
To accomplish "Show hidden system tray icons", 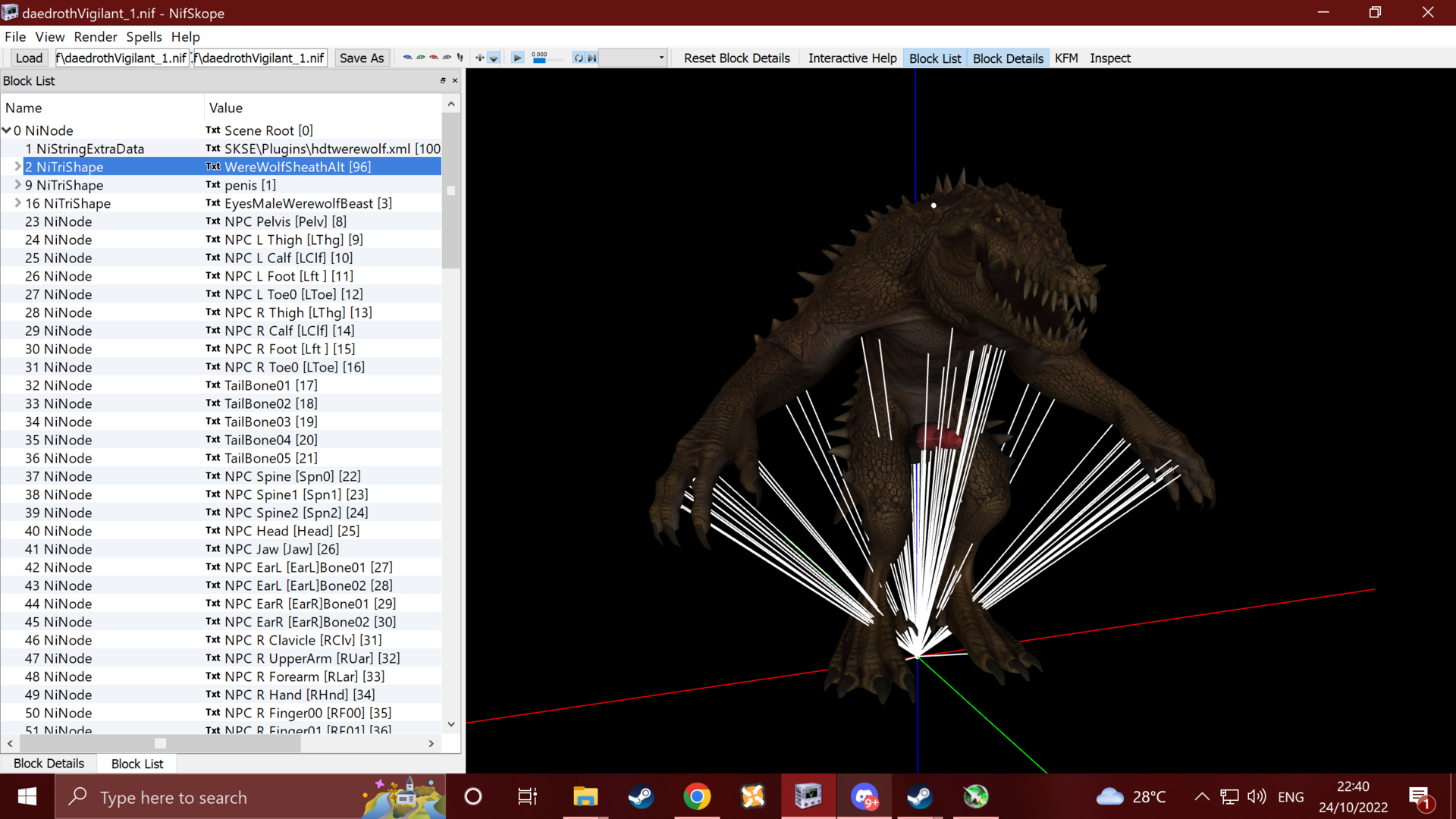I will (1202, 796).
